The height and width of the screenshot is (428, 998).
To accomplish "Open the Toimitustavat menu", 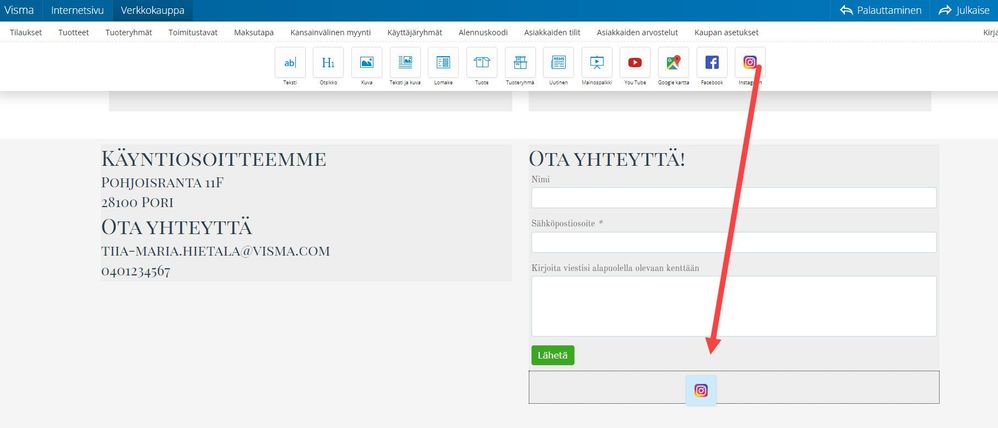I will point(193,32).
